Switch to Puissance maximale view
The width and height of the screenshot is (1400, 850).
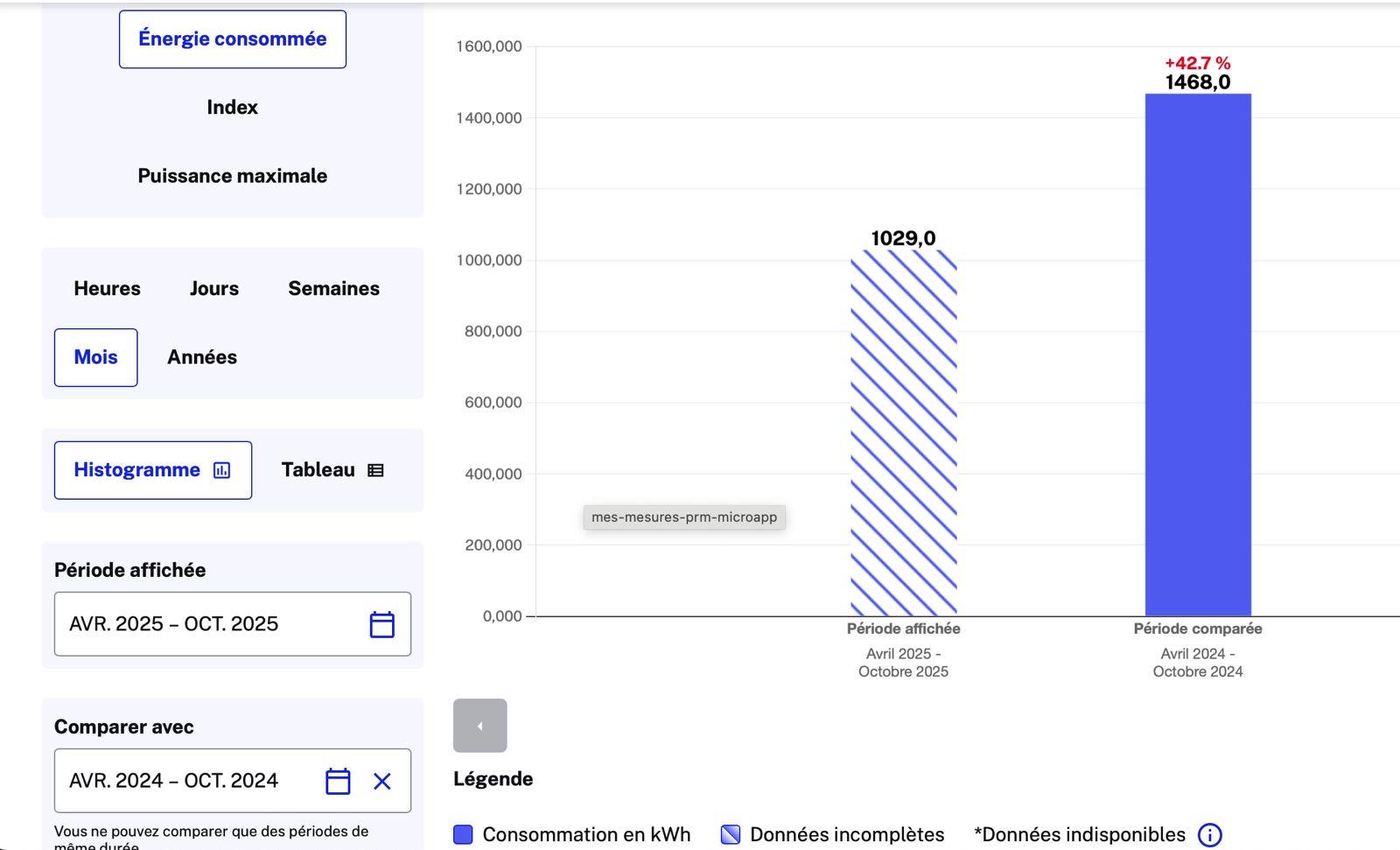pyautogui.click(x=233, y=176)
